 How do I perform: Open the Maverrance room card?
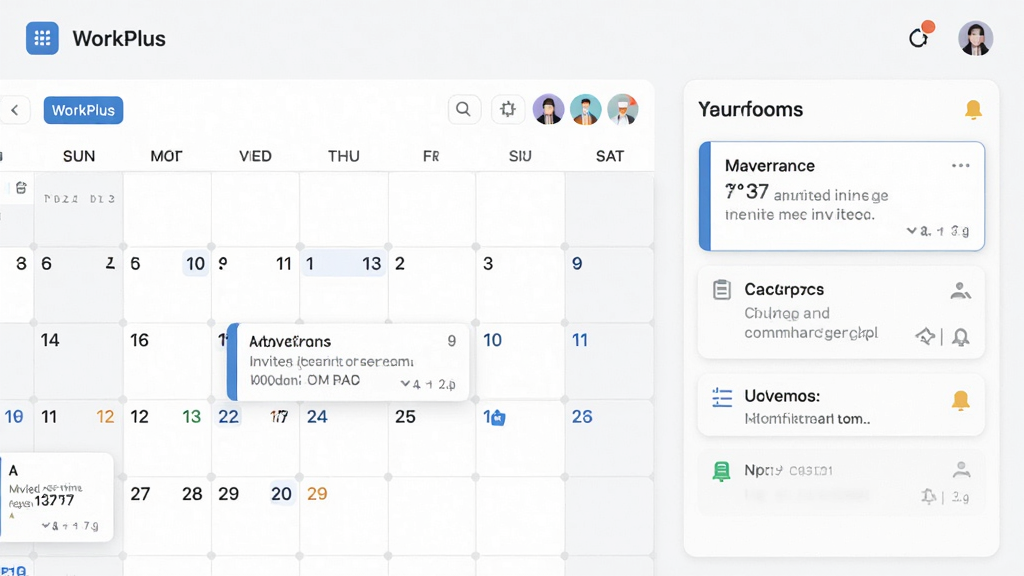[842, 196]
